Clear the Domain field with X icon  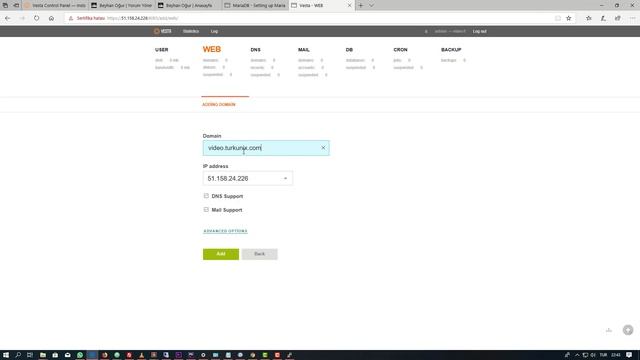323,148
